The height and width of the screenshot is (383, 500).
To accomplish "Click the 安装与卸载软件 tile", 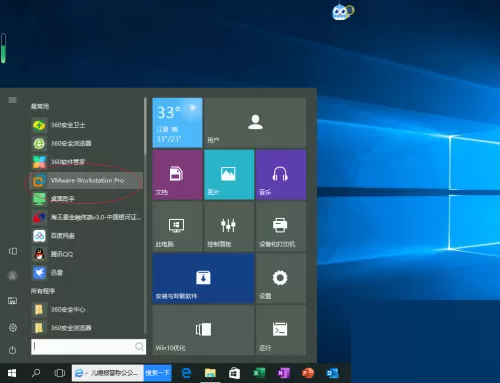I will pos(203,278).
